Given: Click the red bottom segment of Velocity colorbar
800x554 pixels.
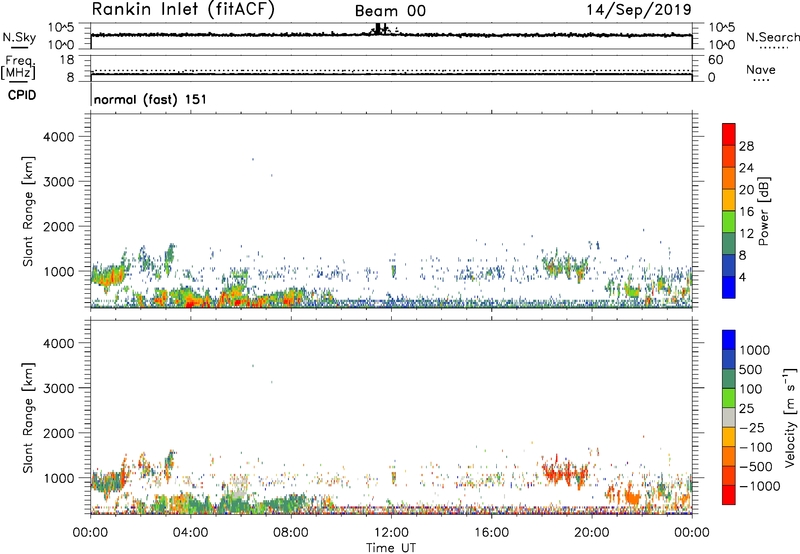Looking at the screenshot, I should coord(729,495).
